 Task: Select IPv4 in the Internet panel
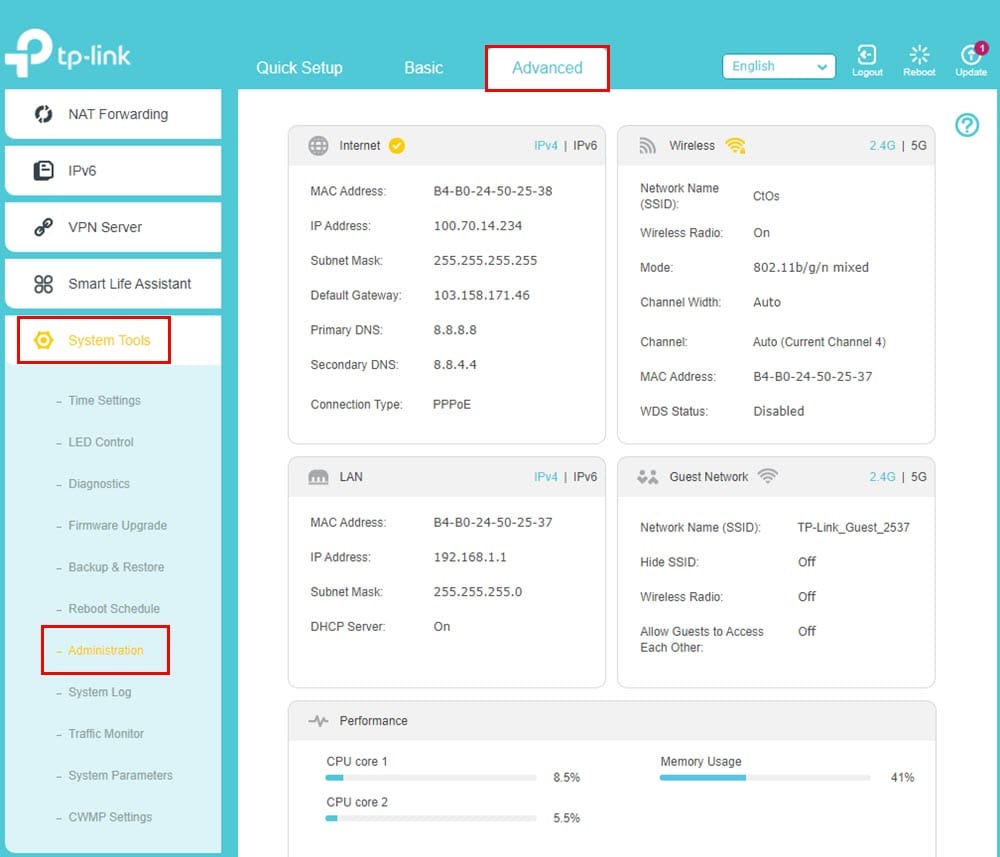coord(546,145)
